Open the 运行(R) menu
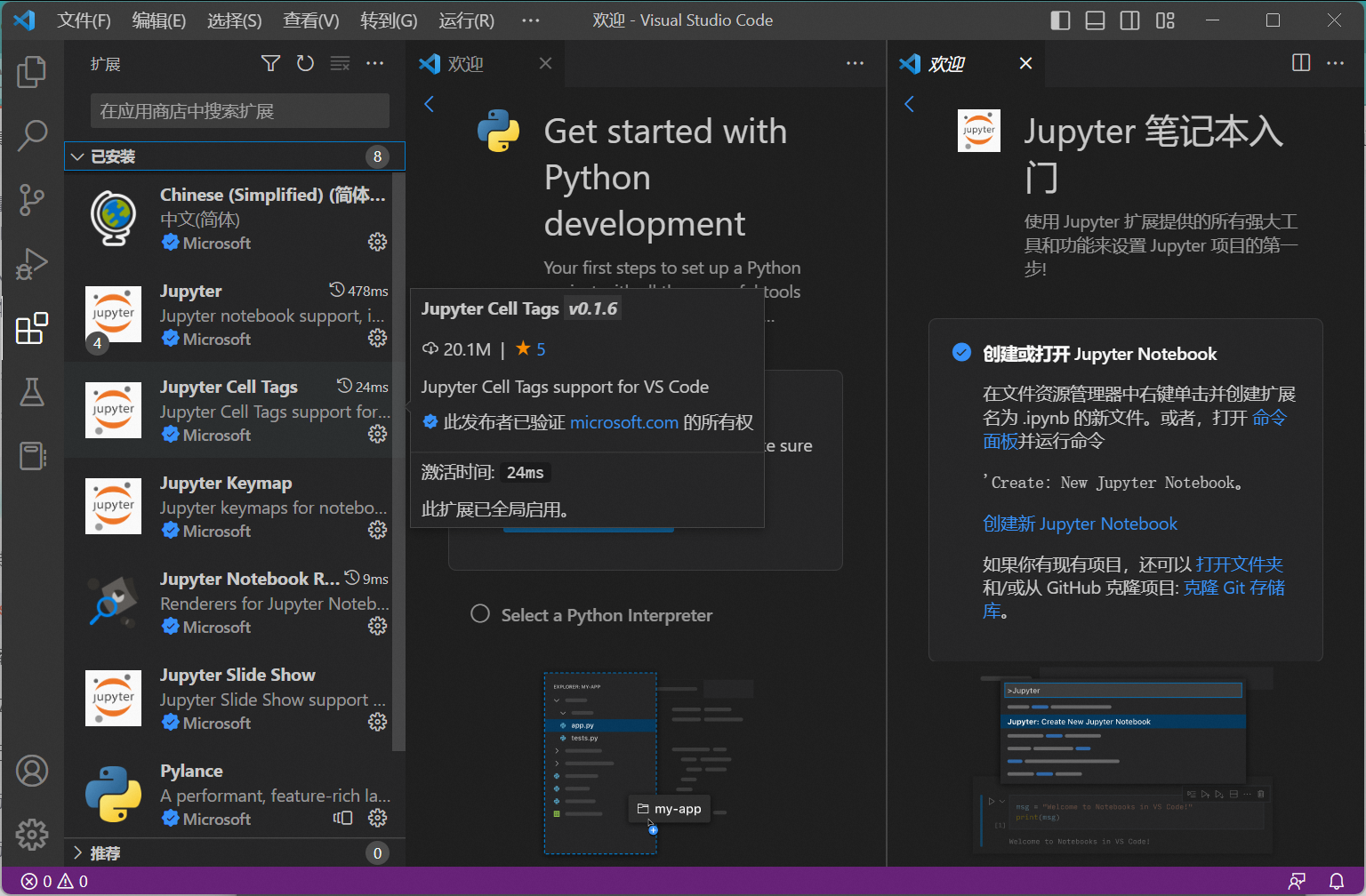The width and height of the screenshot is (1366, 896). [x=466, y=20]
